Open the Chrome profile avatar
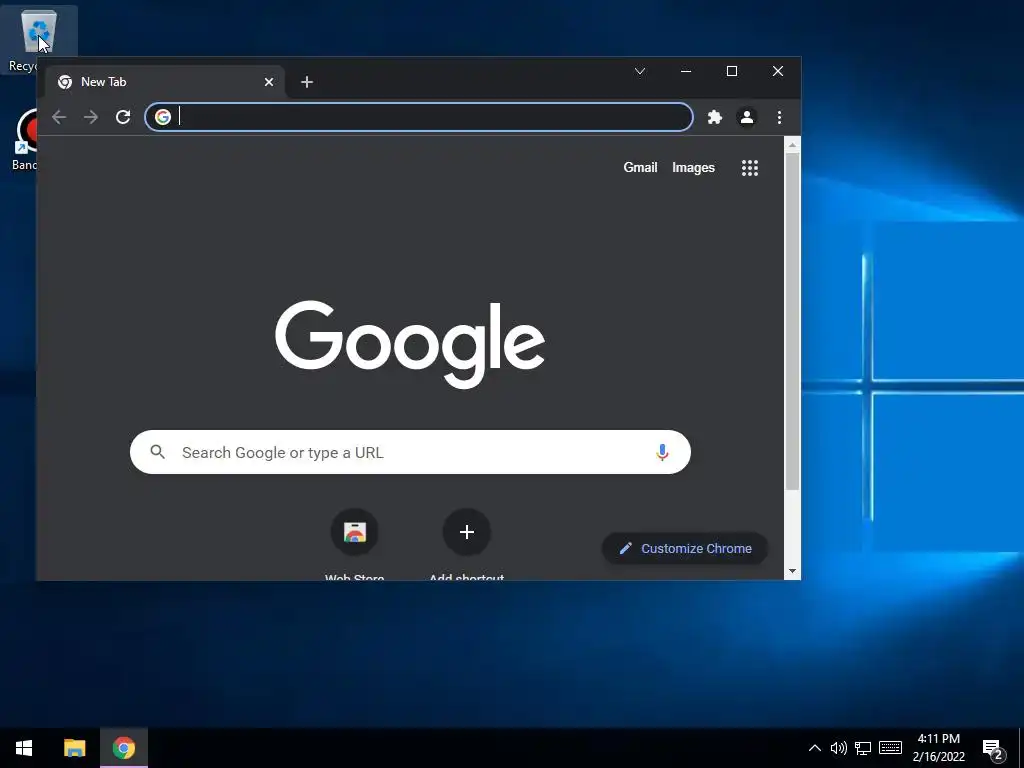The width and height of the screenshot is (1024, 768). point(746,117)
